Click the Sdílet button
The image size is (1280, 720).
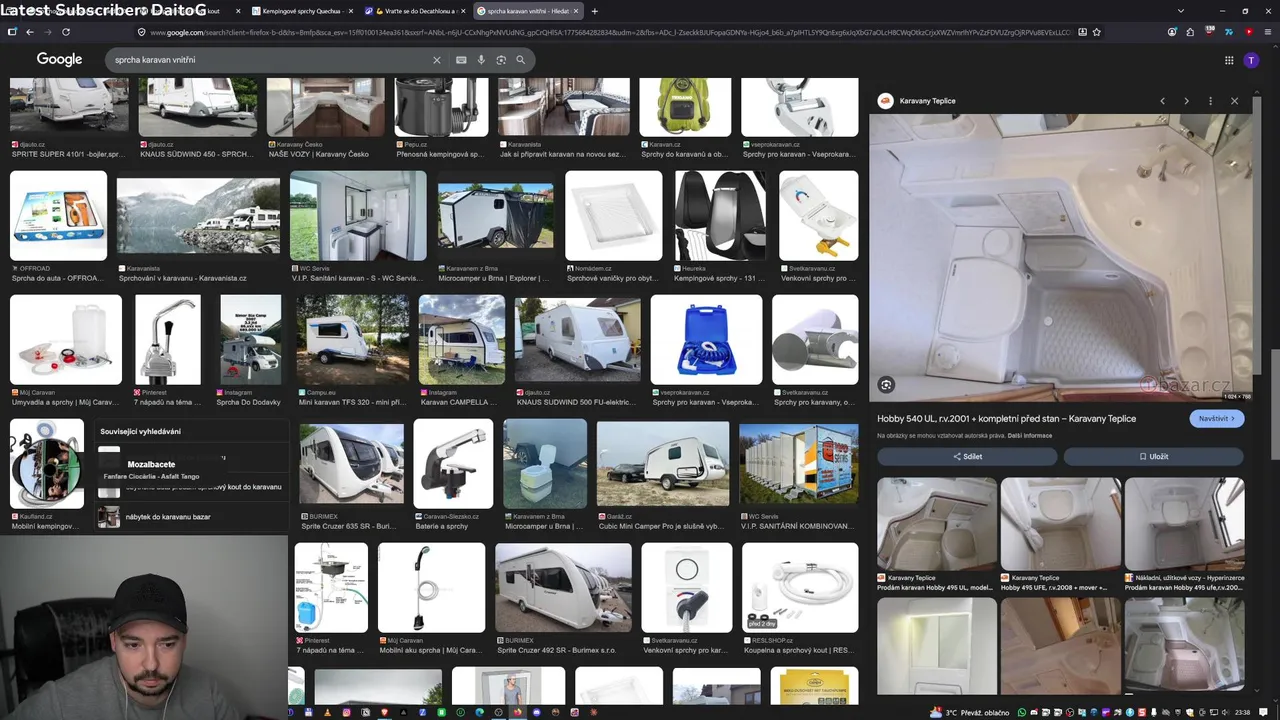pyautogui.click(x=967, y=456)
